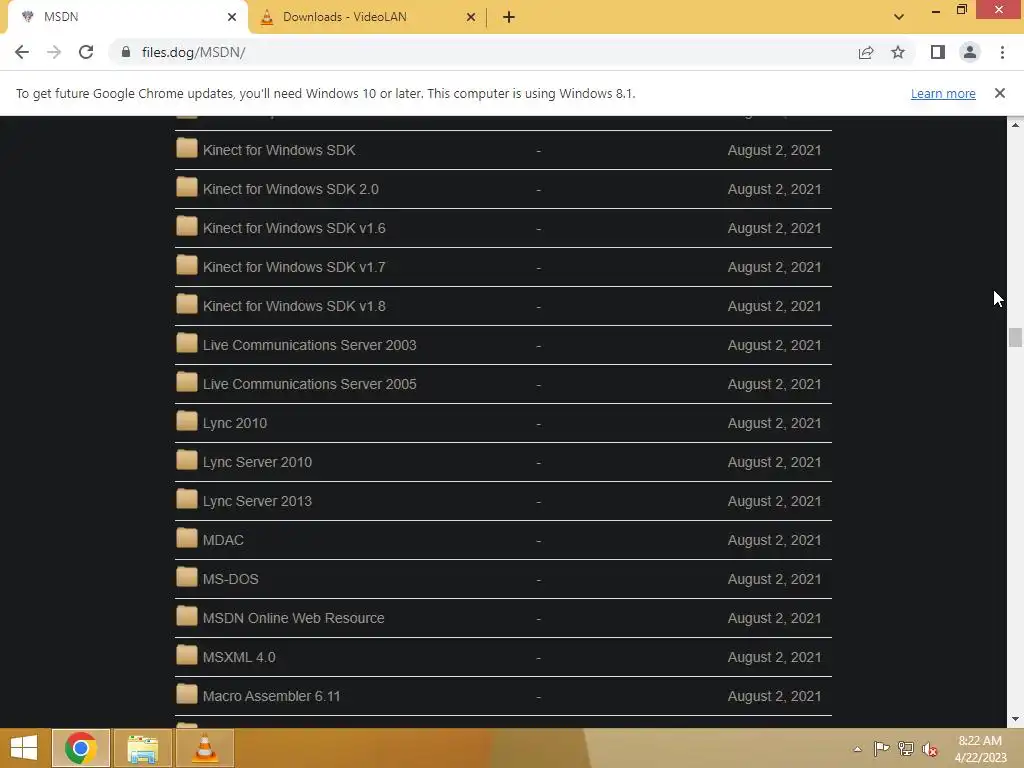Viewport: 1024px width, 768px height.
Task: Open MSDN Online Web Resource folder
Action: pos(293,618)
